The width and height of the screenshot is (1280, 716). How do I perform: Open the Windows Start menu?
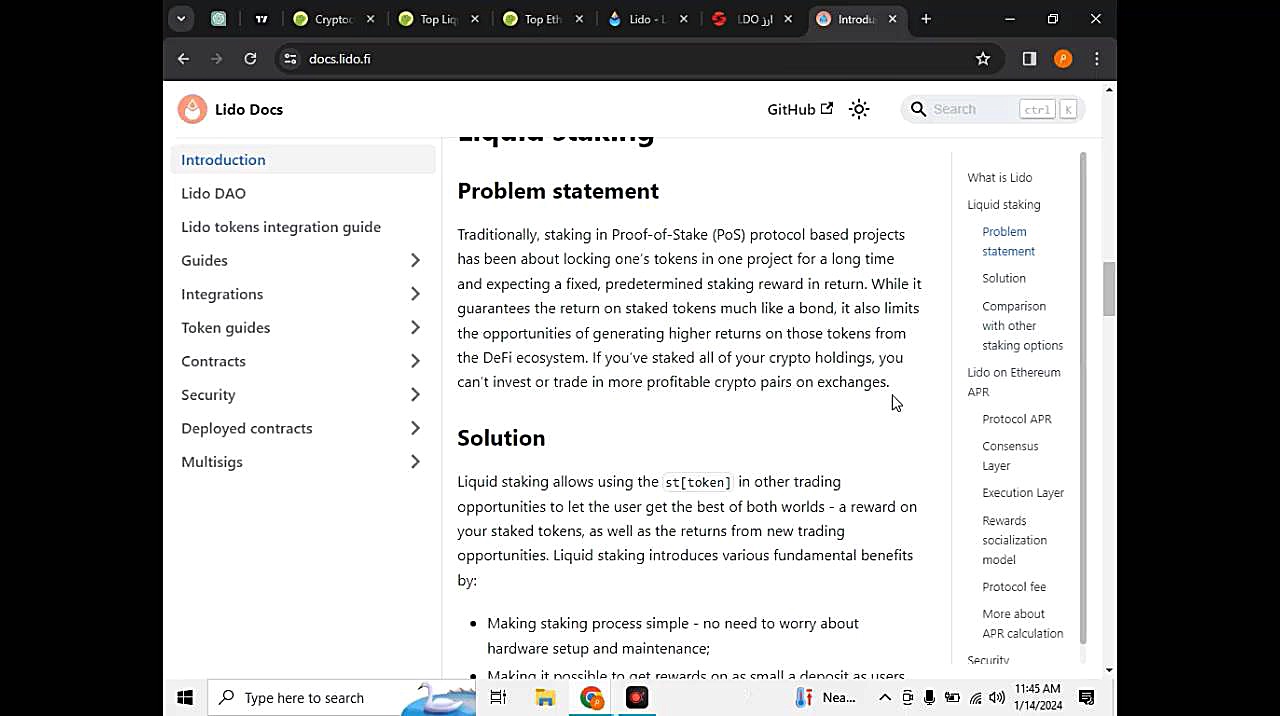click(185, 698)
